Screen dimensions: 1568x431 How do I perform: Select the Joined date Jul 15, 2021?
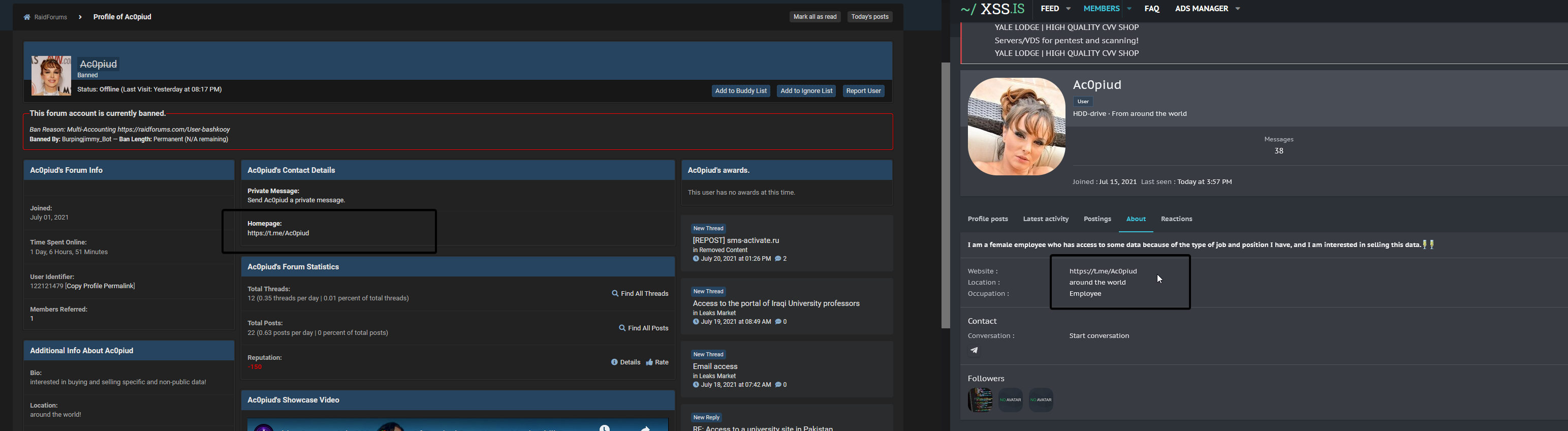1117,182
